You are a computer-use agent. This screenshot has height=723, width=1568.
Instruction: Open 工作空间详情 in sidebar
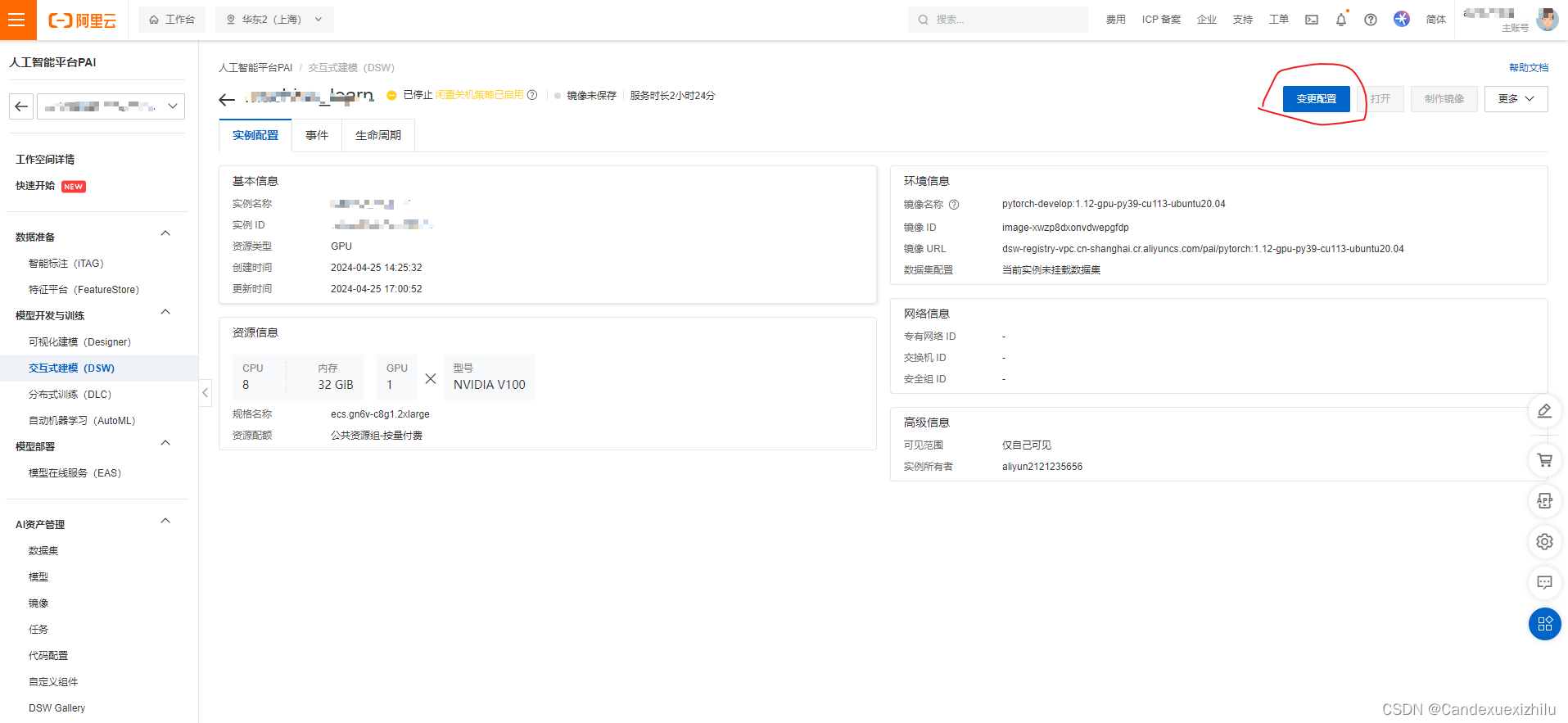pyautogui.click(x=46, y=160)
